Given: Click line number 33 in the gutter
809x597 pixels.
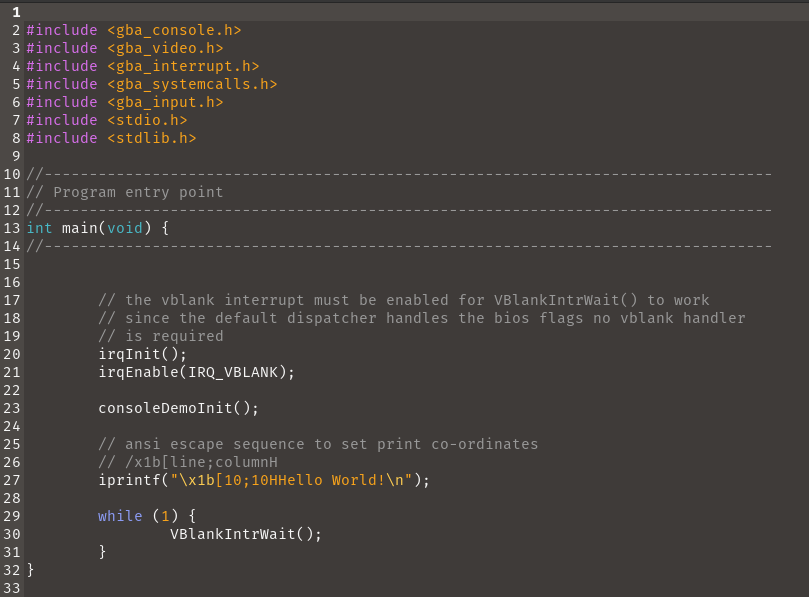Looking at the screenshot, I should click(12, 588).
